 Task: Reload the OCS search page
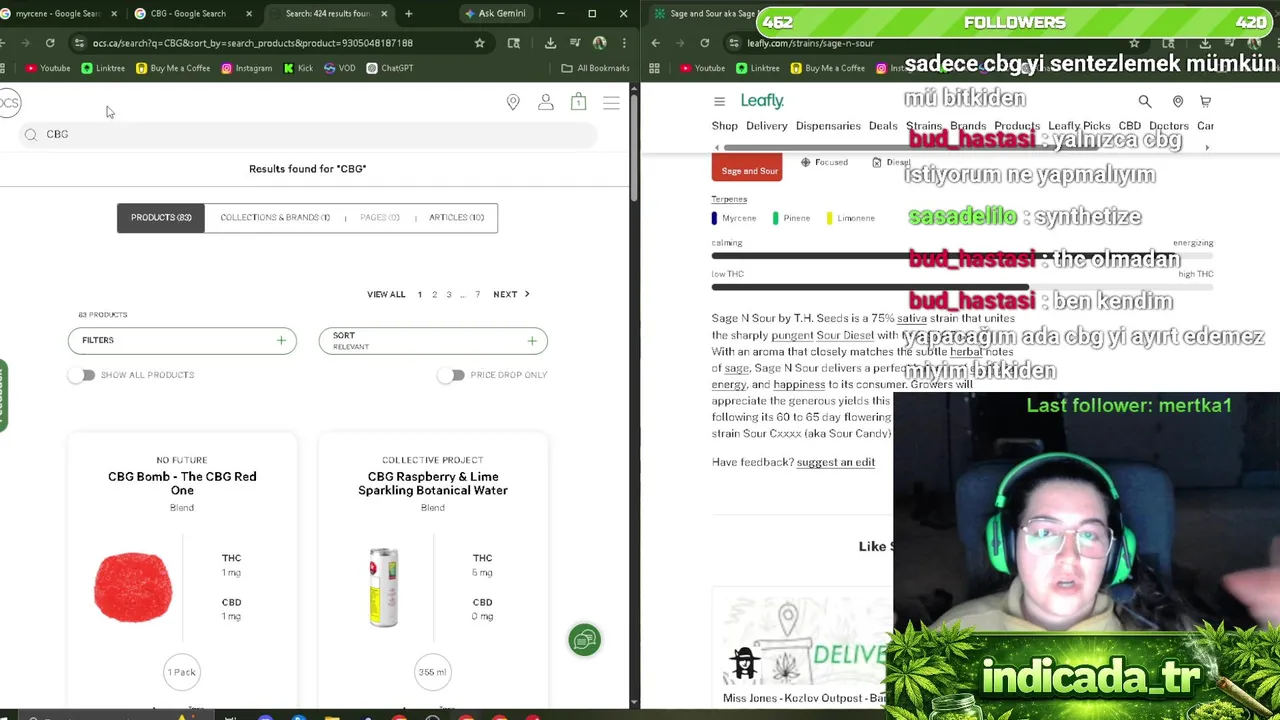(x=50, y=43)
